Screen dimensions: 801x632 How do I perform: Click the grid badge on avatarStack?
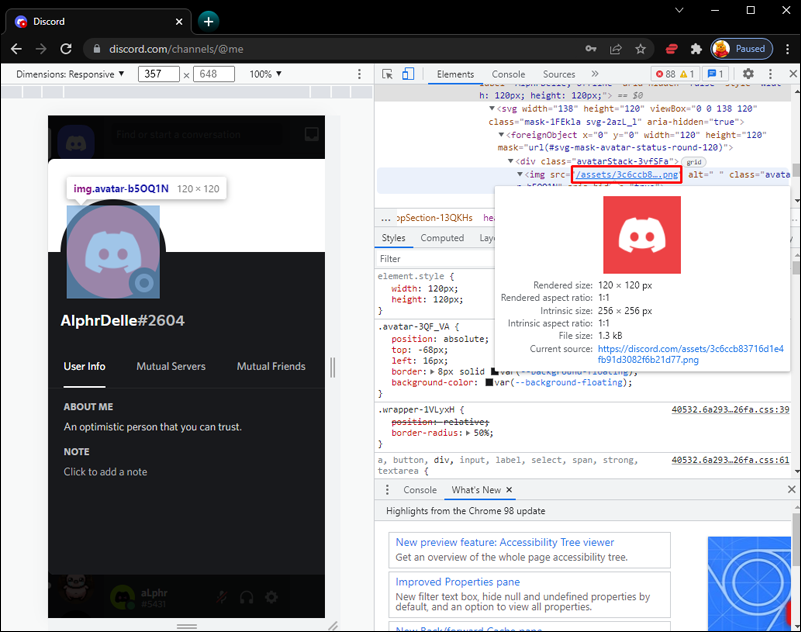694,162
